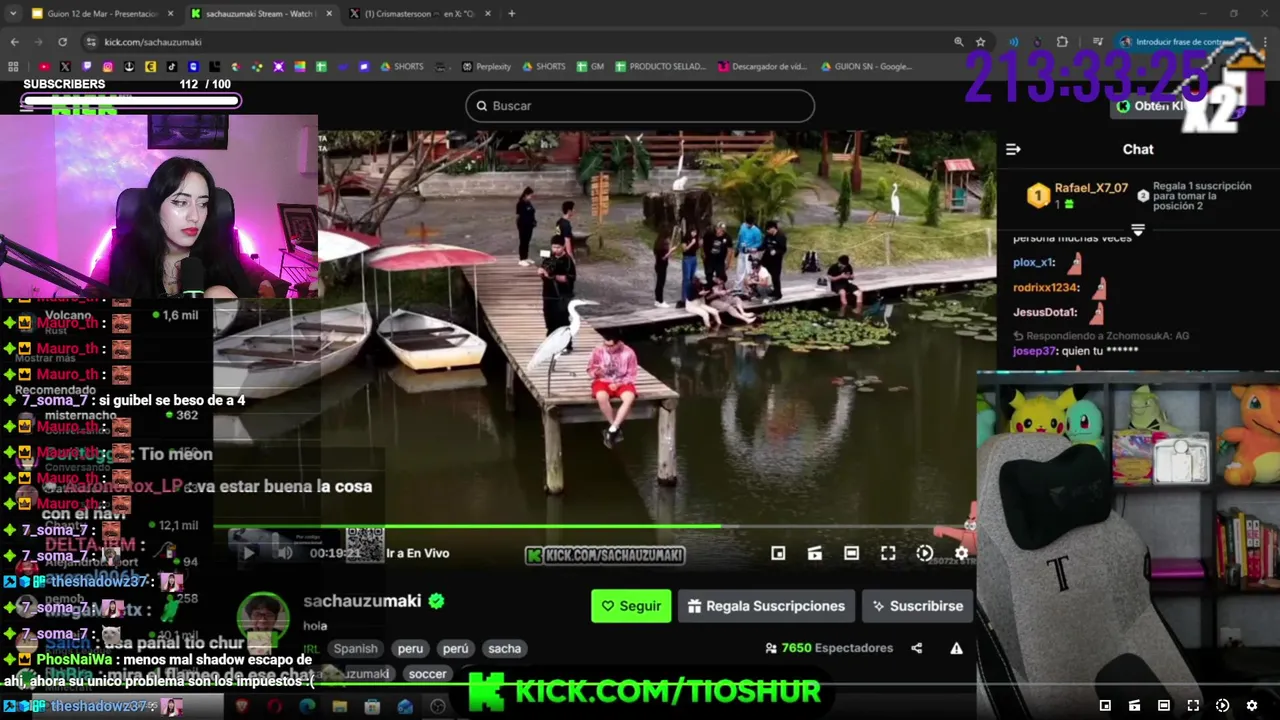Click plox_x1 username in chat
Image resolution: width=1280 pixels, height=720 pixels.
pos(1034,262)
